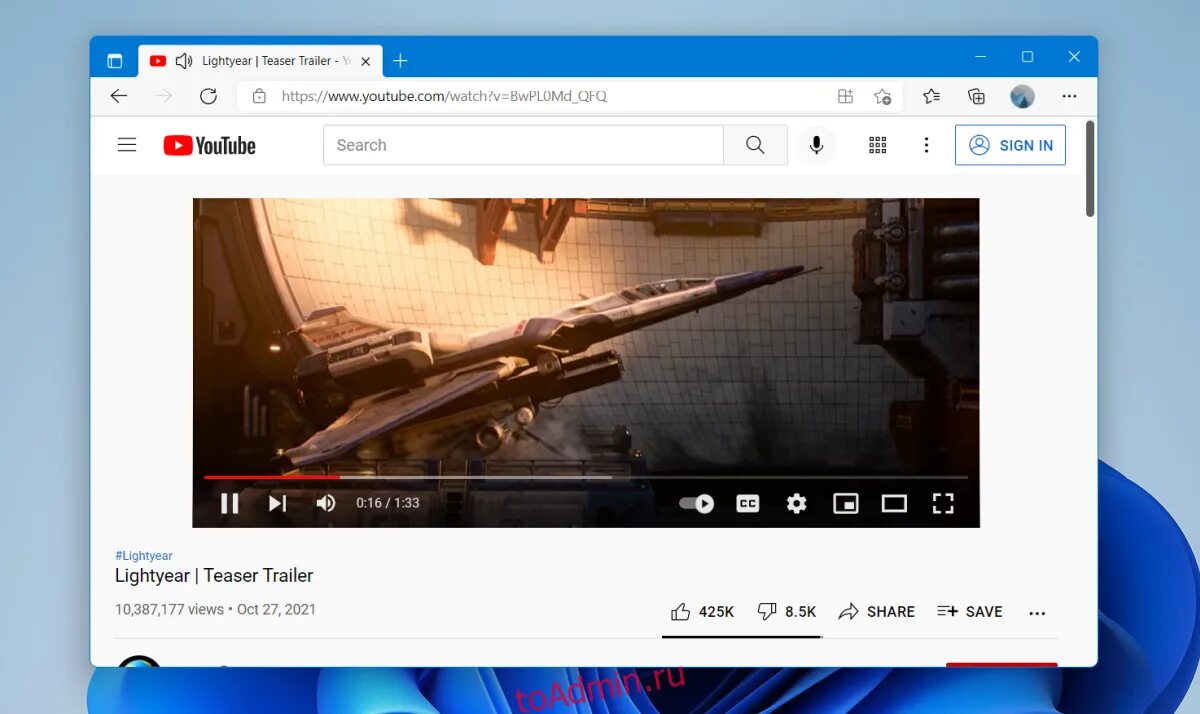The width and height of the screenshot is (1200, 714).
Task: Mute the video volume speaker icon
Action: 325,503
